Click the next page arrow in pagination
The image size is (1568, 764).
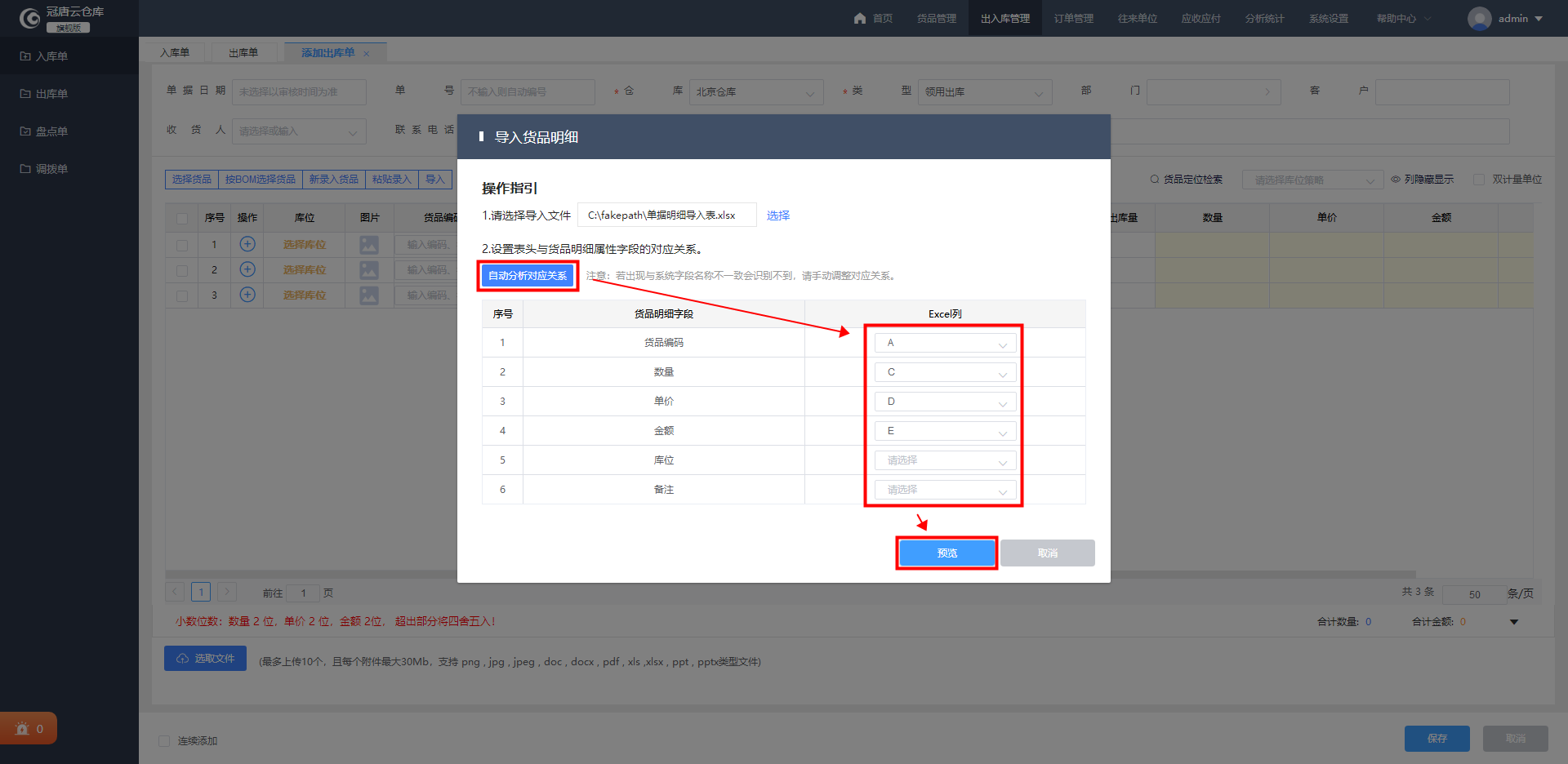click(227, 592)
